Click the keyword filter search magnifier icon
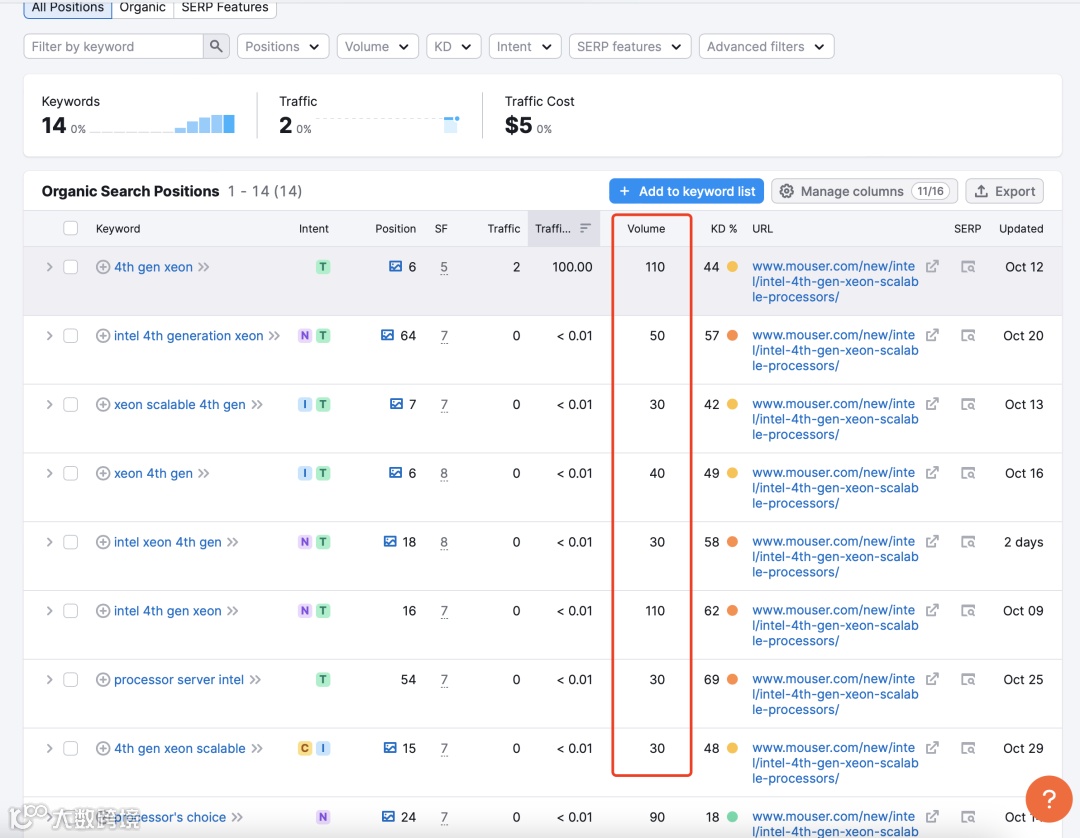Screen dimensions: 1080x838 [x=216, y=46]
